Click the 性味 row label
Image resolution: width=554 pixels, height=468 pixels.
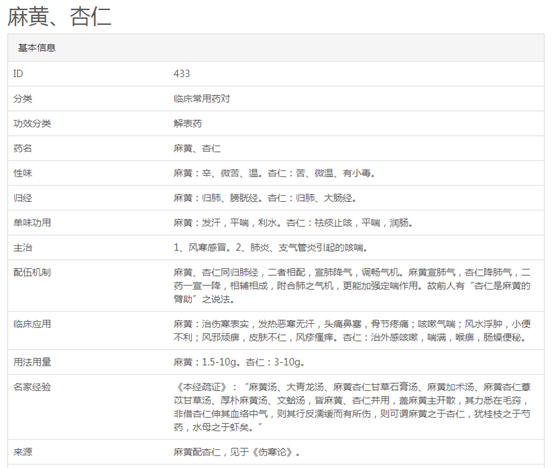(23, 173)
